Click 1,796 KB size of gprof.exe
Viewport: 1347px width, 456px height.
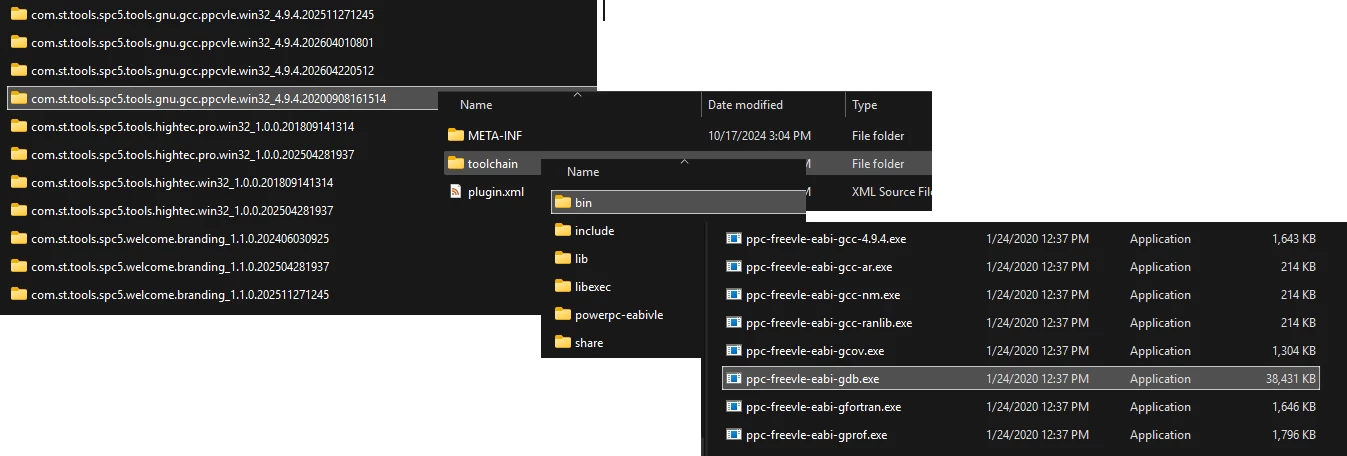point(1294,435)
